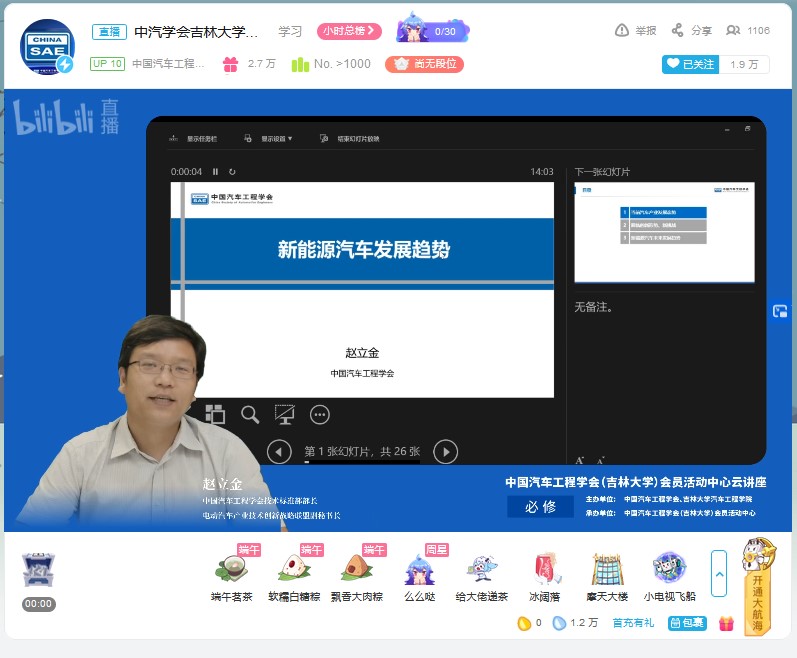Pick the 么么哒 weekly star gift
The image size is (797, 658).
(x=419, y=569)
